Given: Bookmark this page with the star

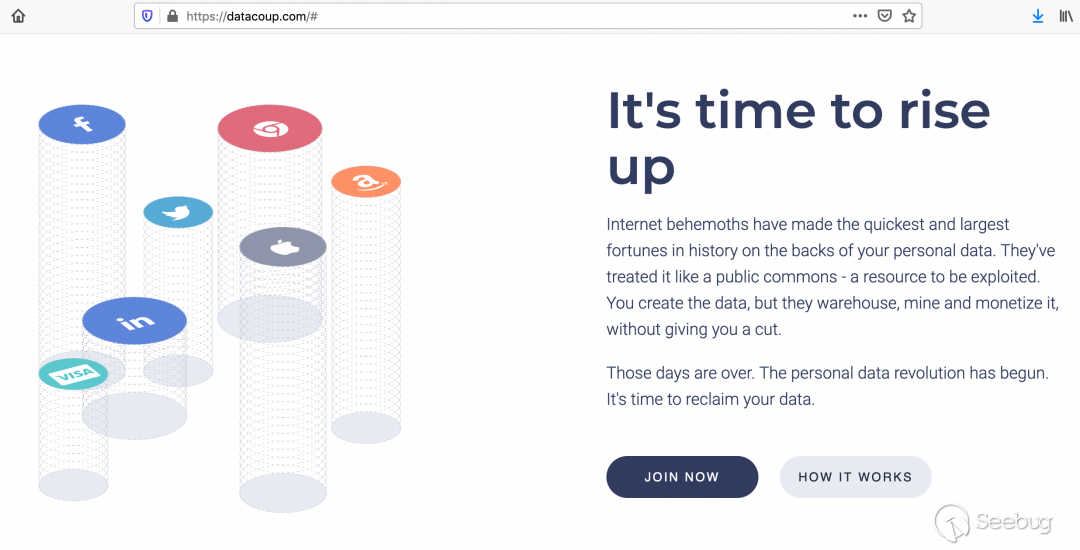Looking at the screenshot, I should point(909,16).
